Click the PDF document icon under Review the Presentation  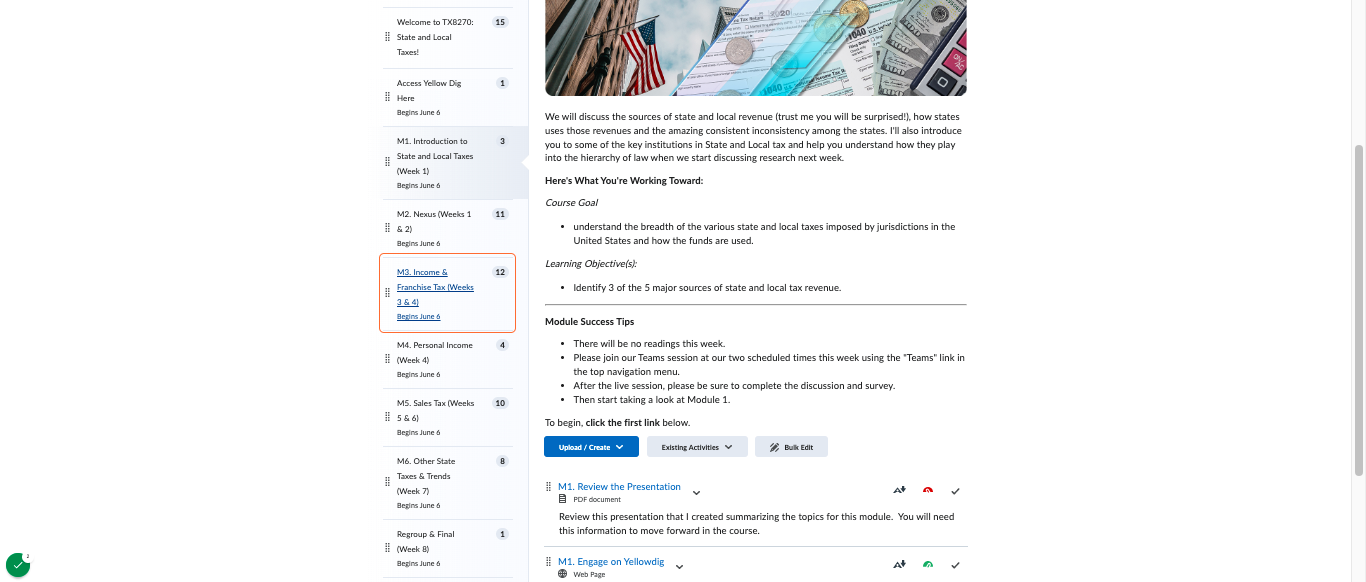pyautogui.click(x=563, y=499)
